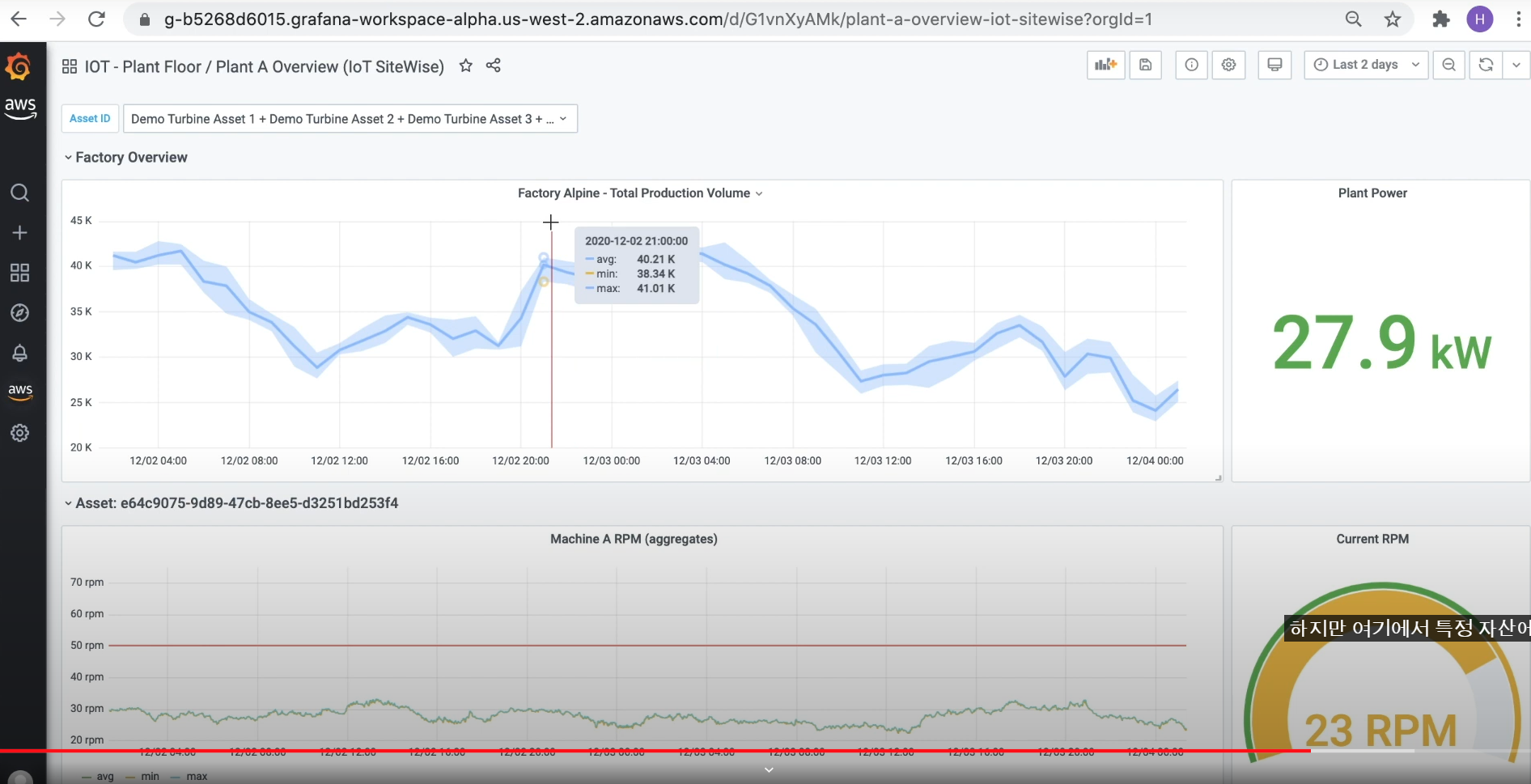Open the Asset ID variable dropdown

pos(350,119)
